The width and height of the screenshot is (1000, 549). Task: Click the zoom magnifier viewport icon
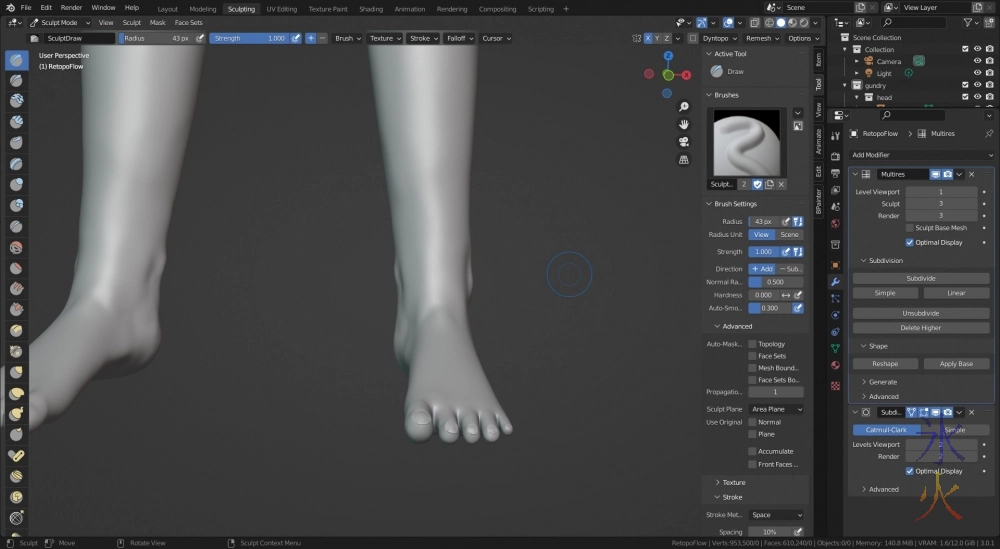(x=684, y=107)
